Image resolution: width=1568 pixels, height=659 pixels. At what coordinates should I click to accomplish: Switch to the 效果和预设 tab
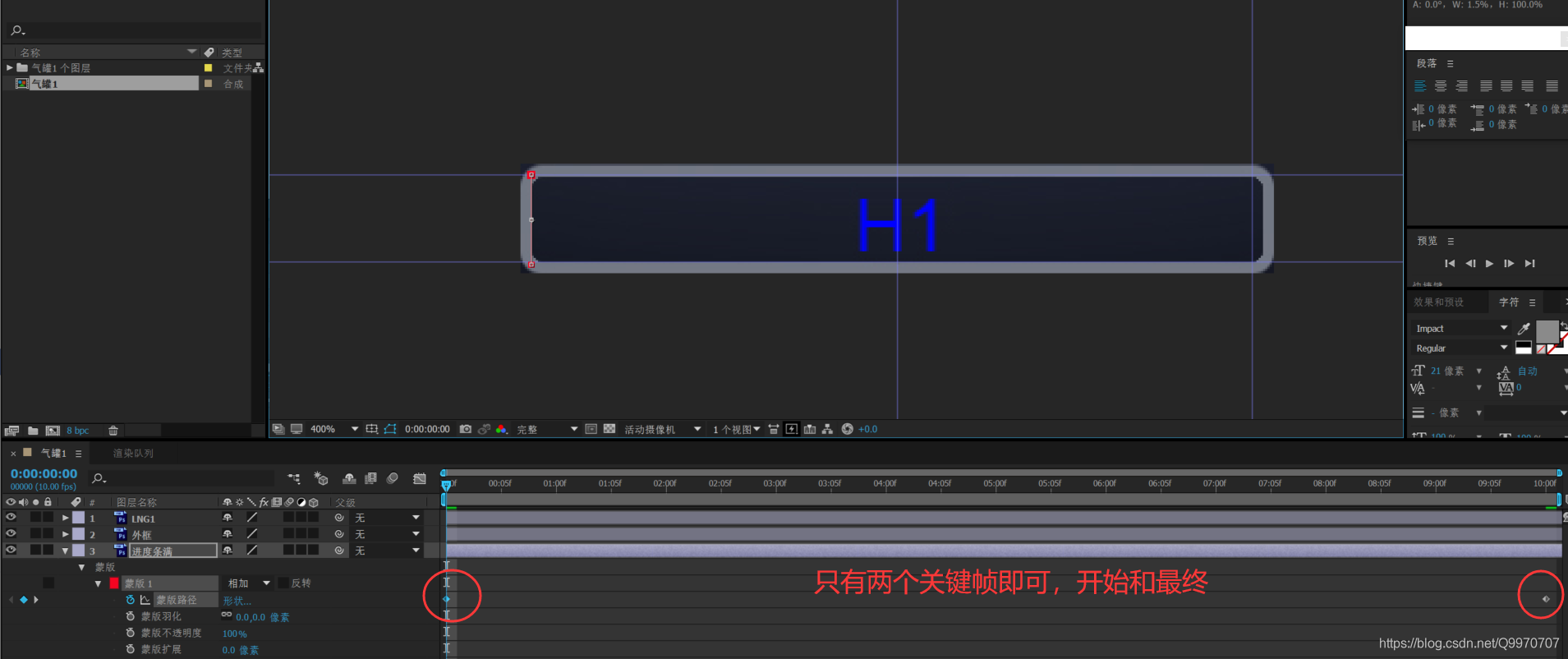point(1438,302)
